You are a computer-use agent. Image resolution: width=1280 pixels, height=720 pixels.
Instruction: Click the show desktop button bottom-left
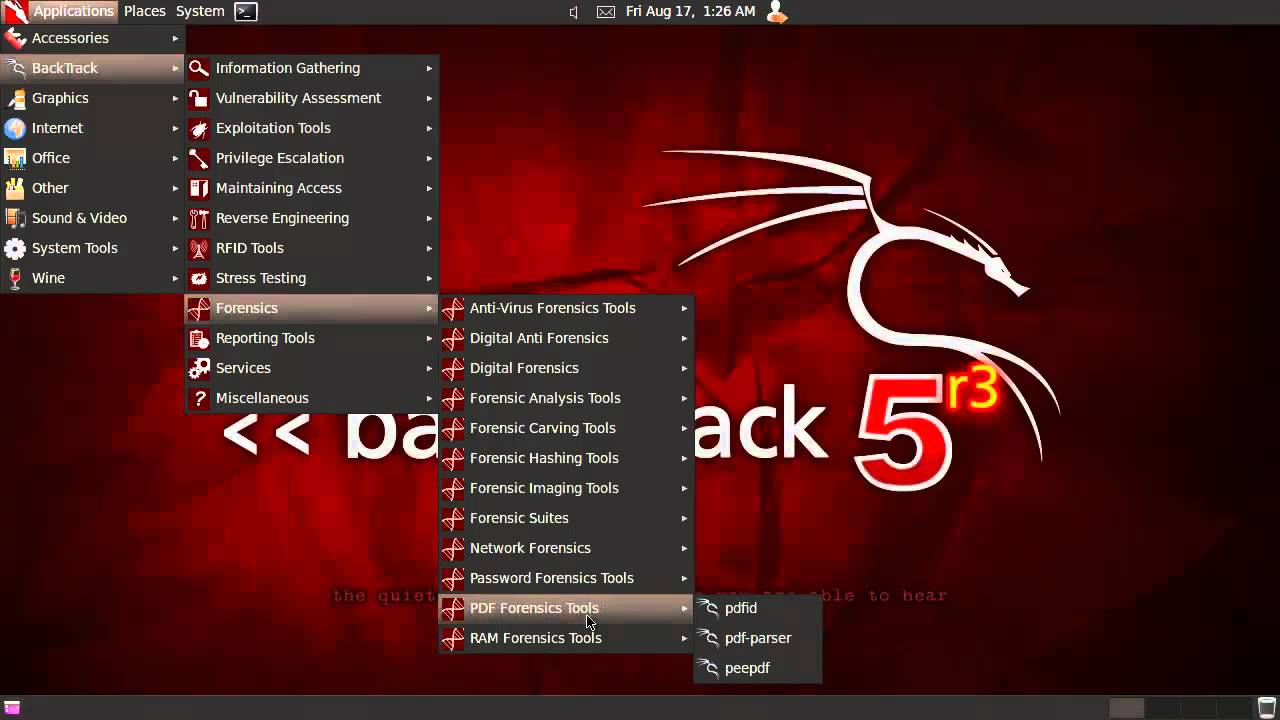click(x=12, y=708)
